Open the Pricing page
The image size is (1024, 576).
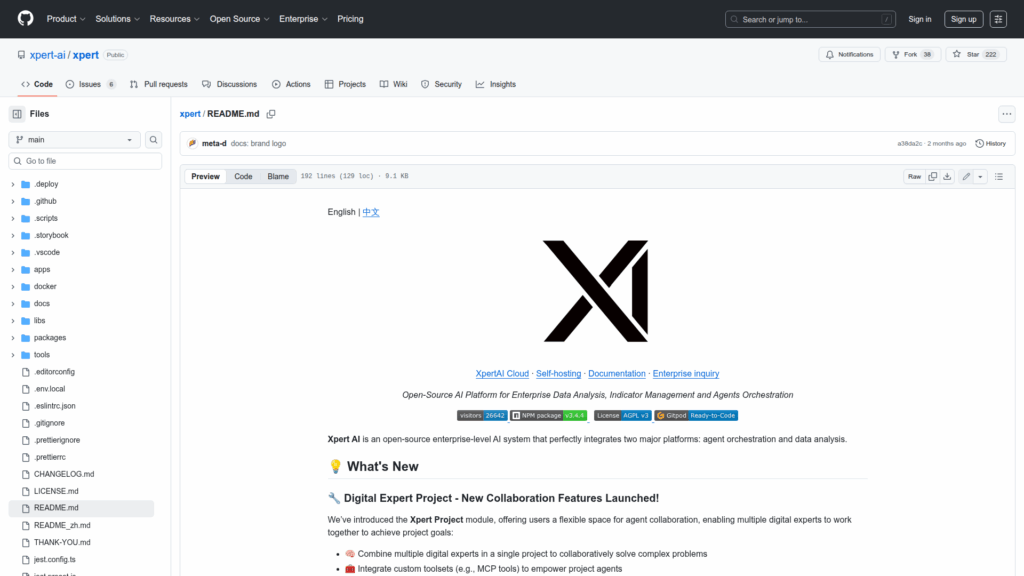click(x=350, y=19)
